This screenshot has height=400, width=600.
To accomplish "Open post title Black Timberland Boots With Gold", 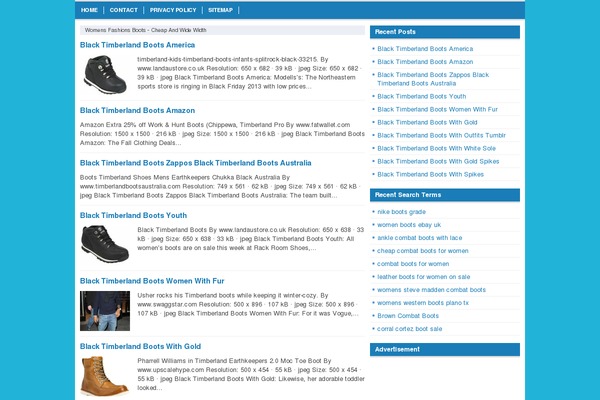I will point(140,346).
